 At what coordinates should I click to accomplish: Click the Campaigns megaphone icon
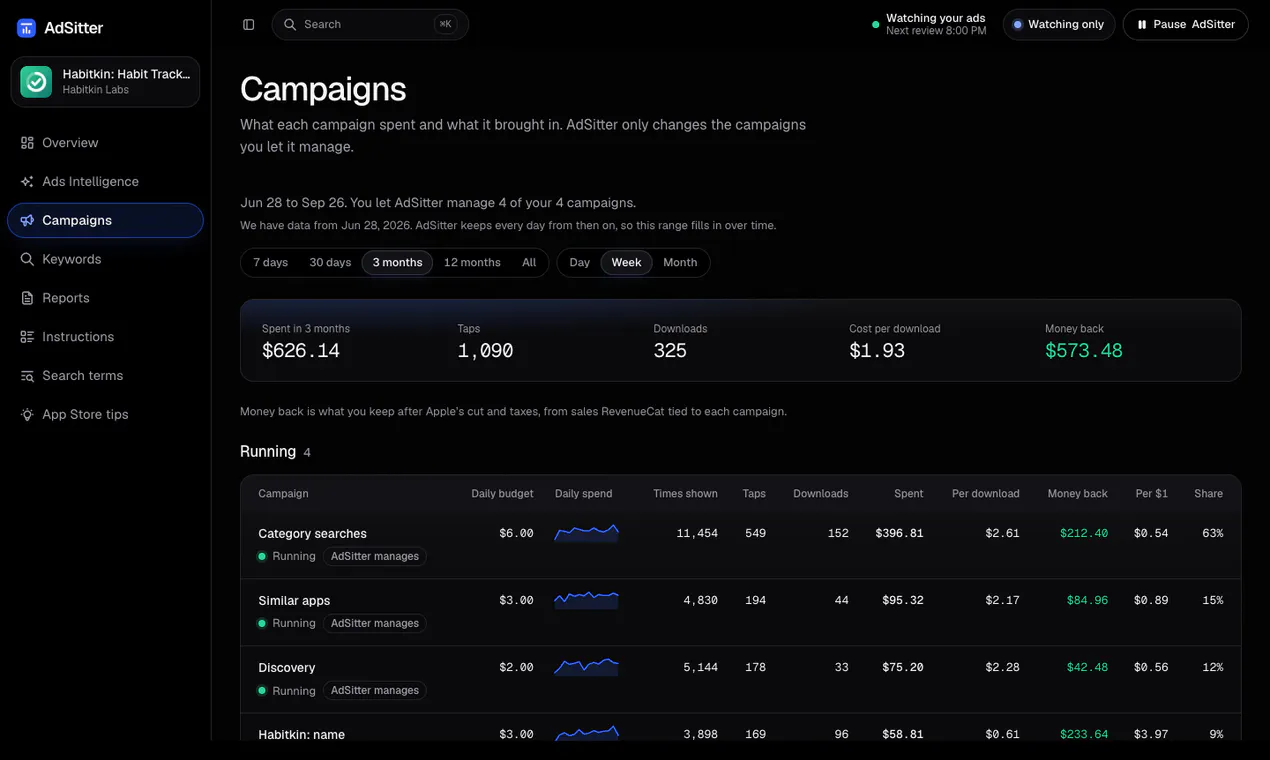pos(27,220)
